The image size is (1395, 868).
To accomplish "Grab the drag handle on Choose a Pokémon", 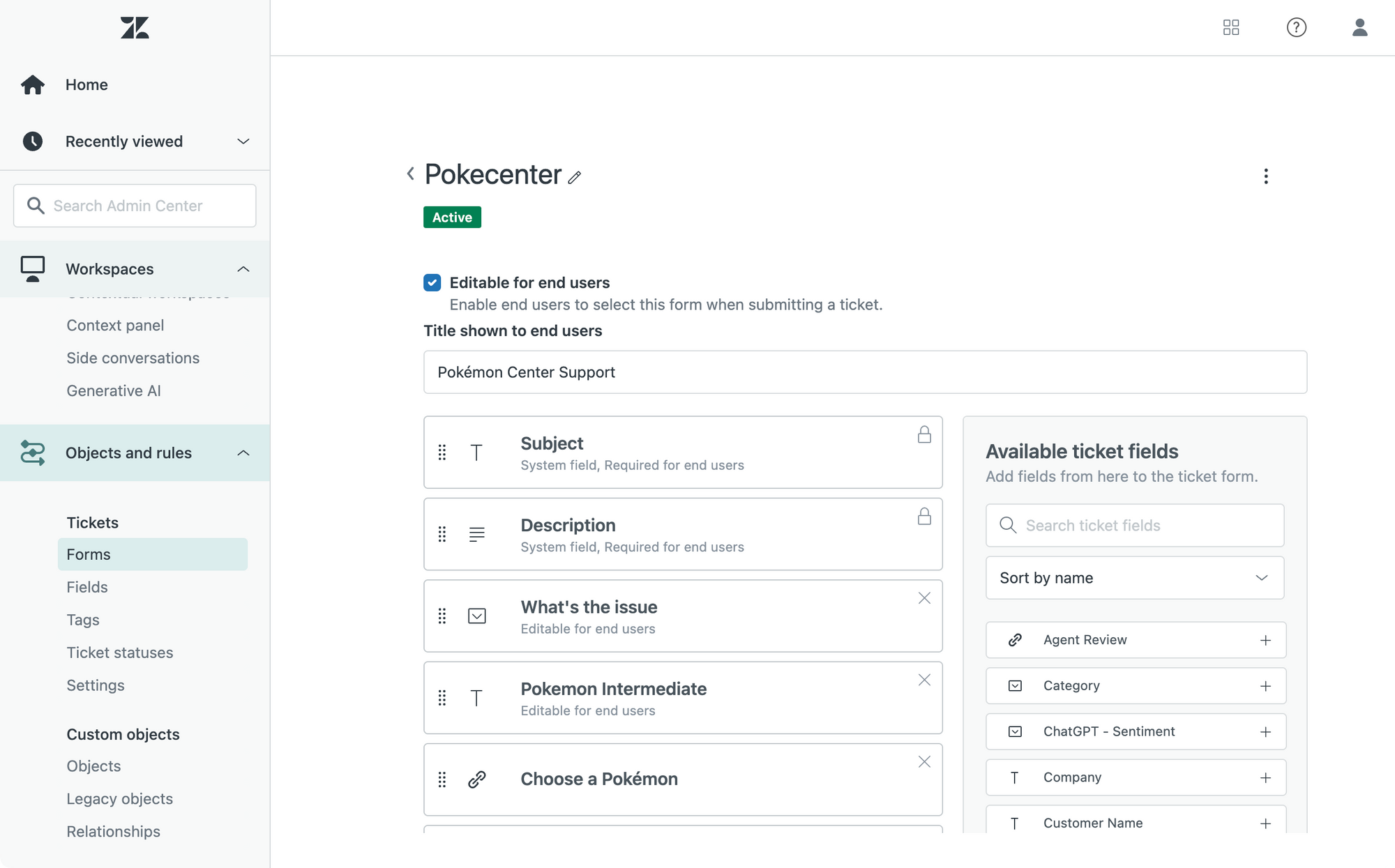I will coord(442,779).
